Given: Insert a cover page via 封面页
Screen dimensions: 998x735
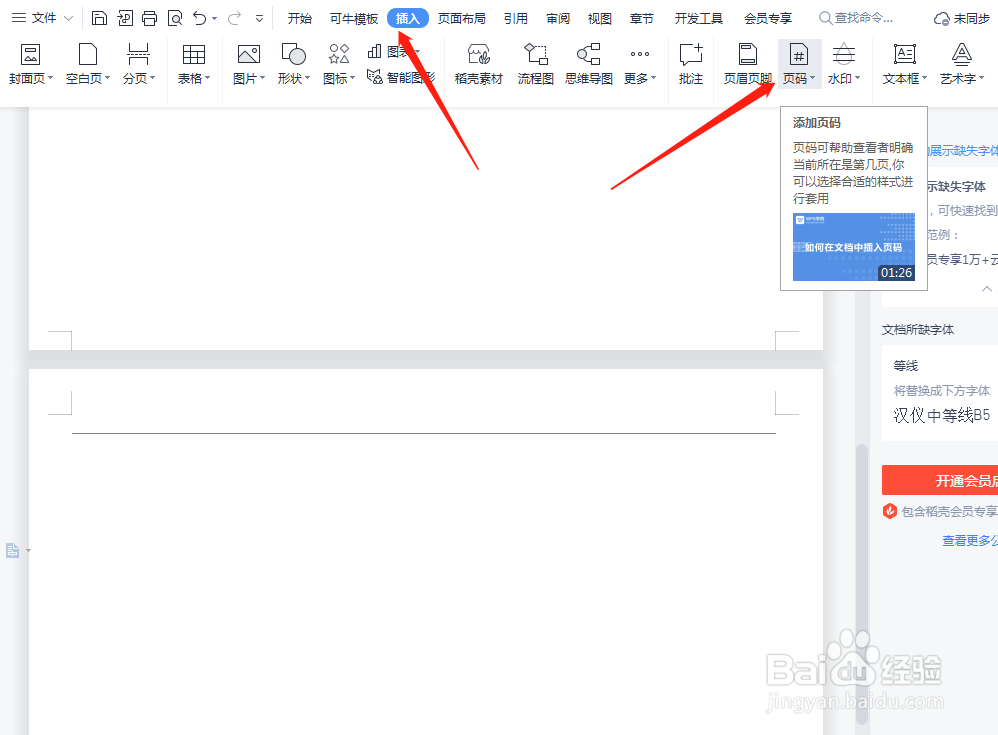Looking at the screenshot, I should tap(31, 64).
